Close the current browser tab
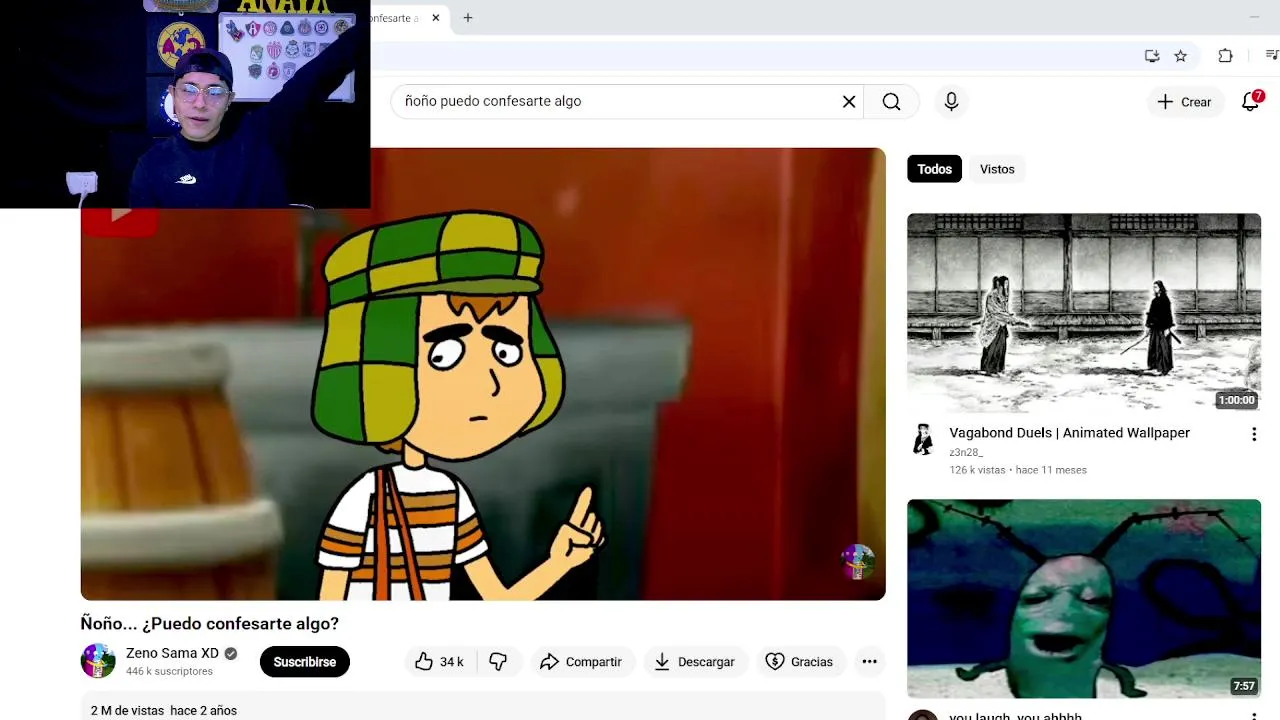The width and height of the screenshot is (1280, 720). 436,18
